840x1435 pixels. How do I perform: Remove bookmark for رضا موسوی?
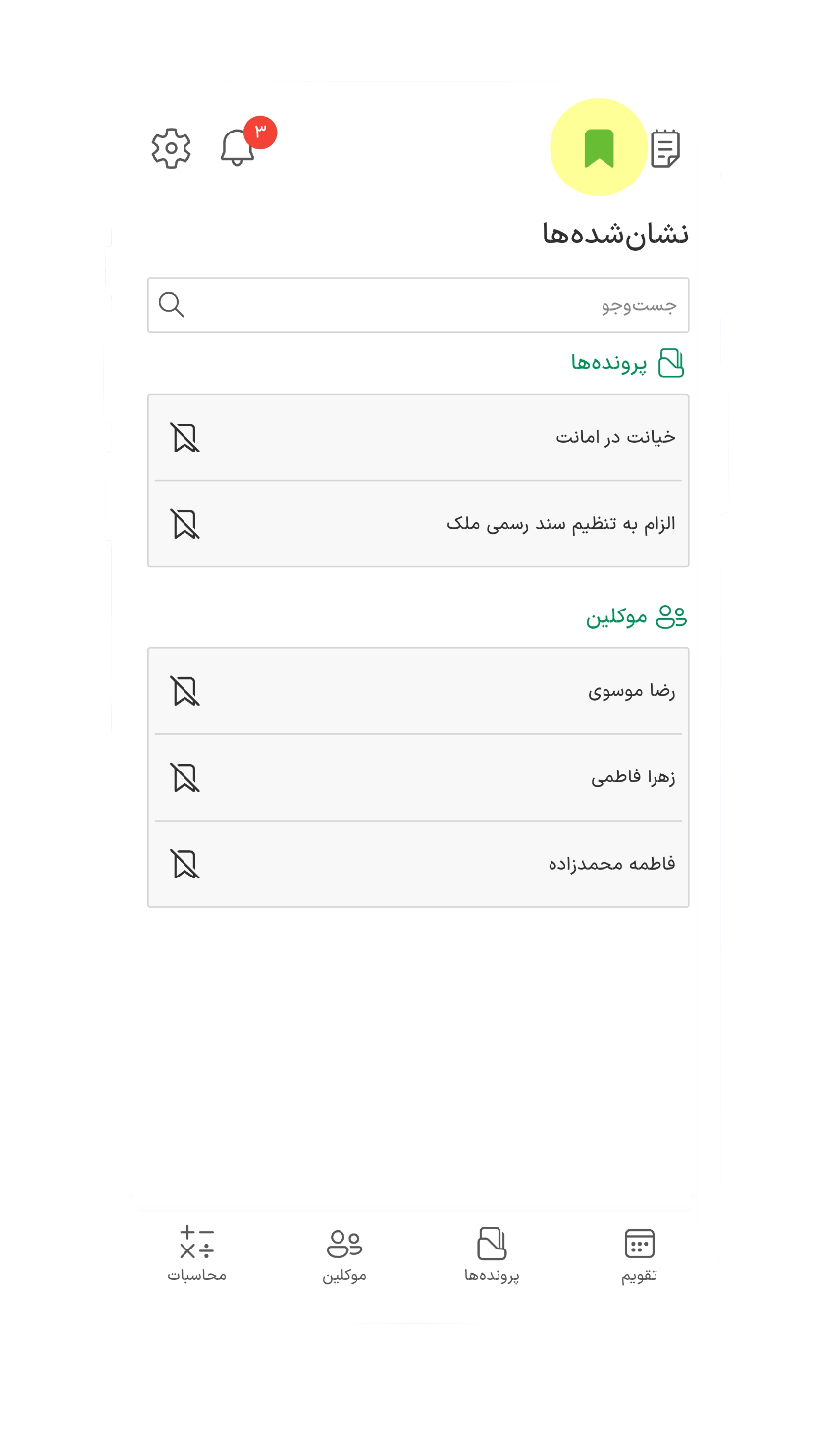coord(184,691)
